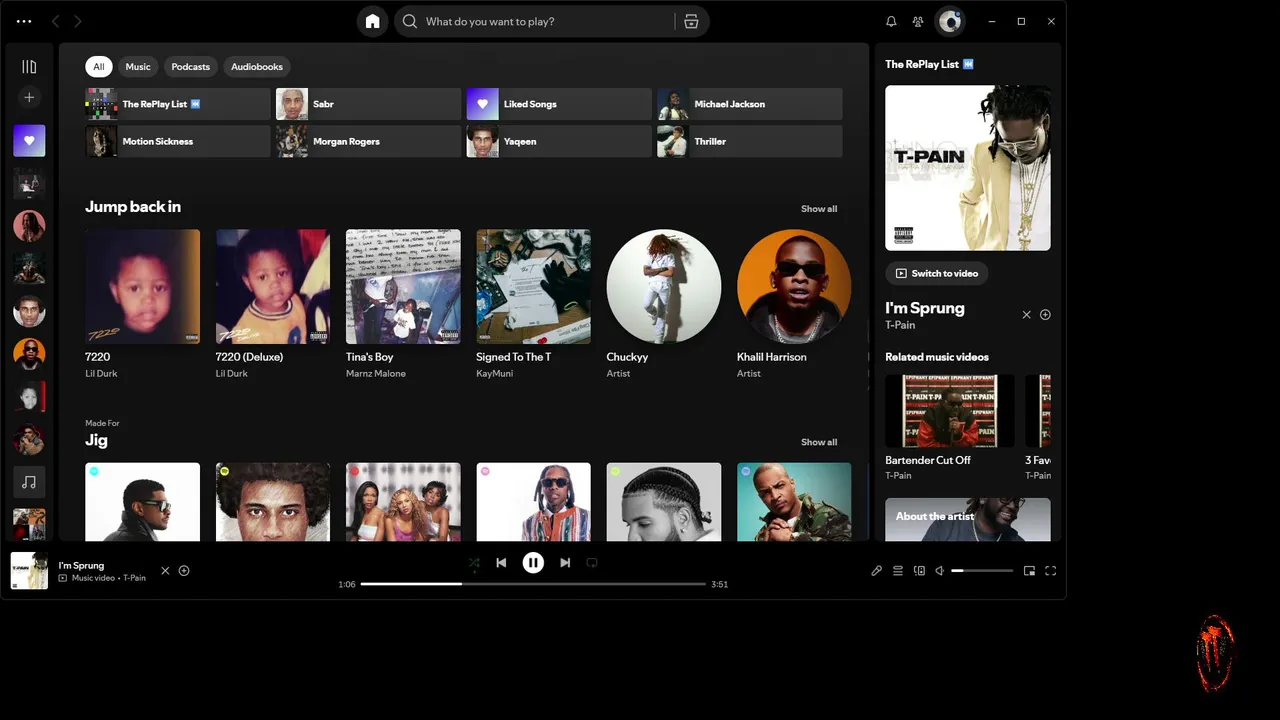Open the Motion Sickness shortcut tile

point(178,141)
